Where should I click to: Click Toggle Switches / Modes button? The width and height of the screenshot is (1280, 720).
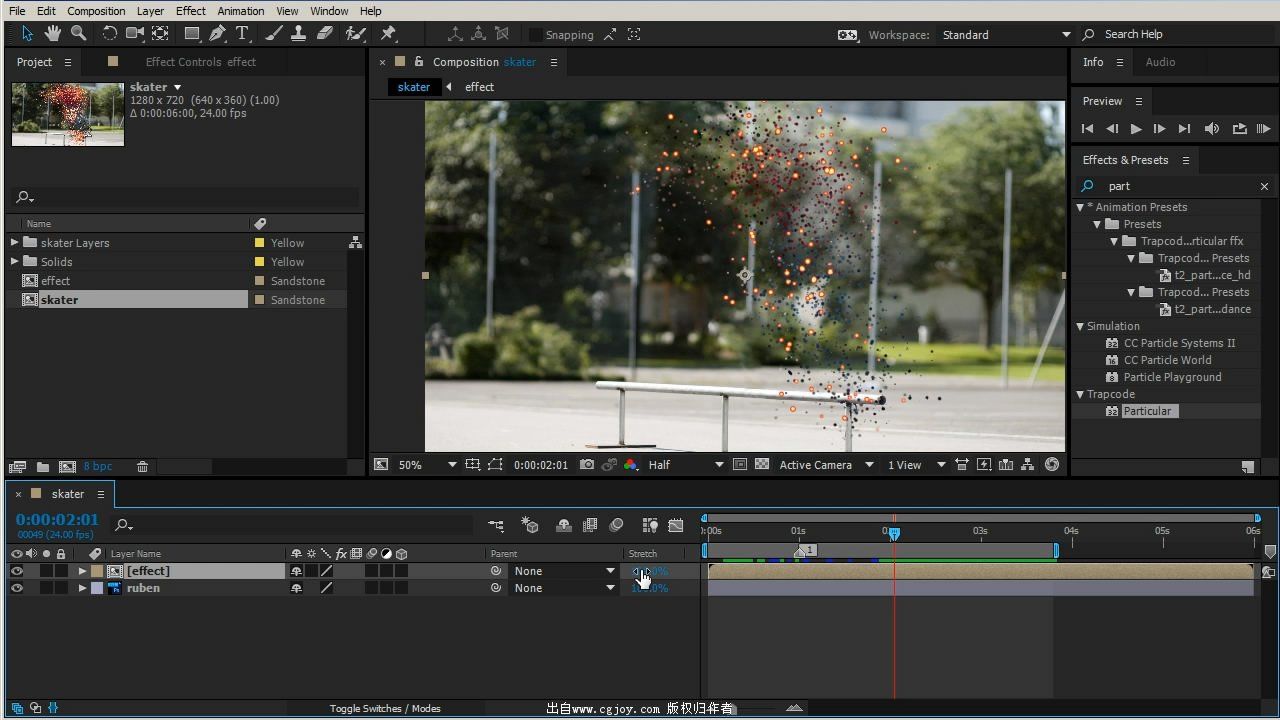385,708
